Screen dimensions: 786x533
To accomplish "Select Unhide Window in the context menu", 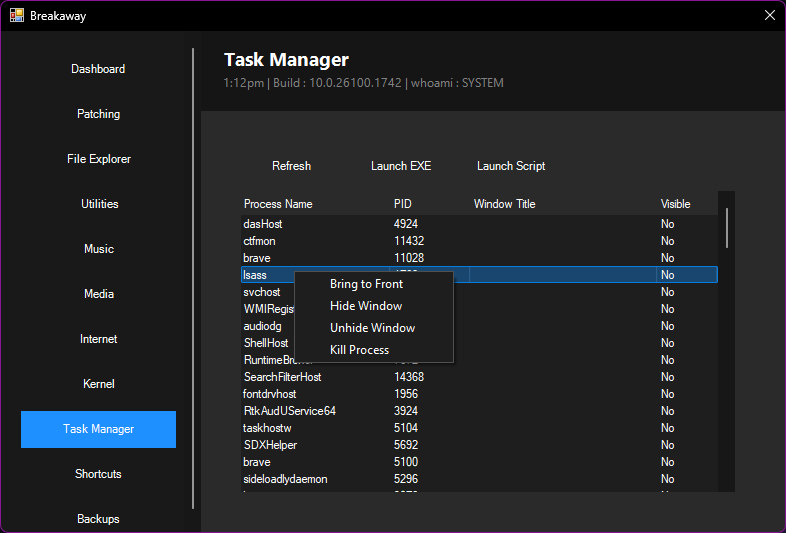I will (374, 328).
